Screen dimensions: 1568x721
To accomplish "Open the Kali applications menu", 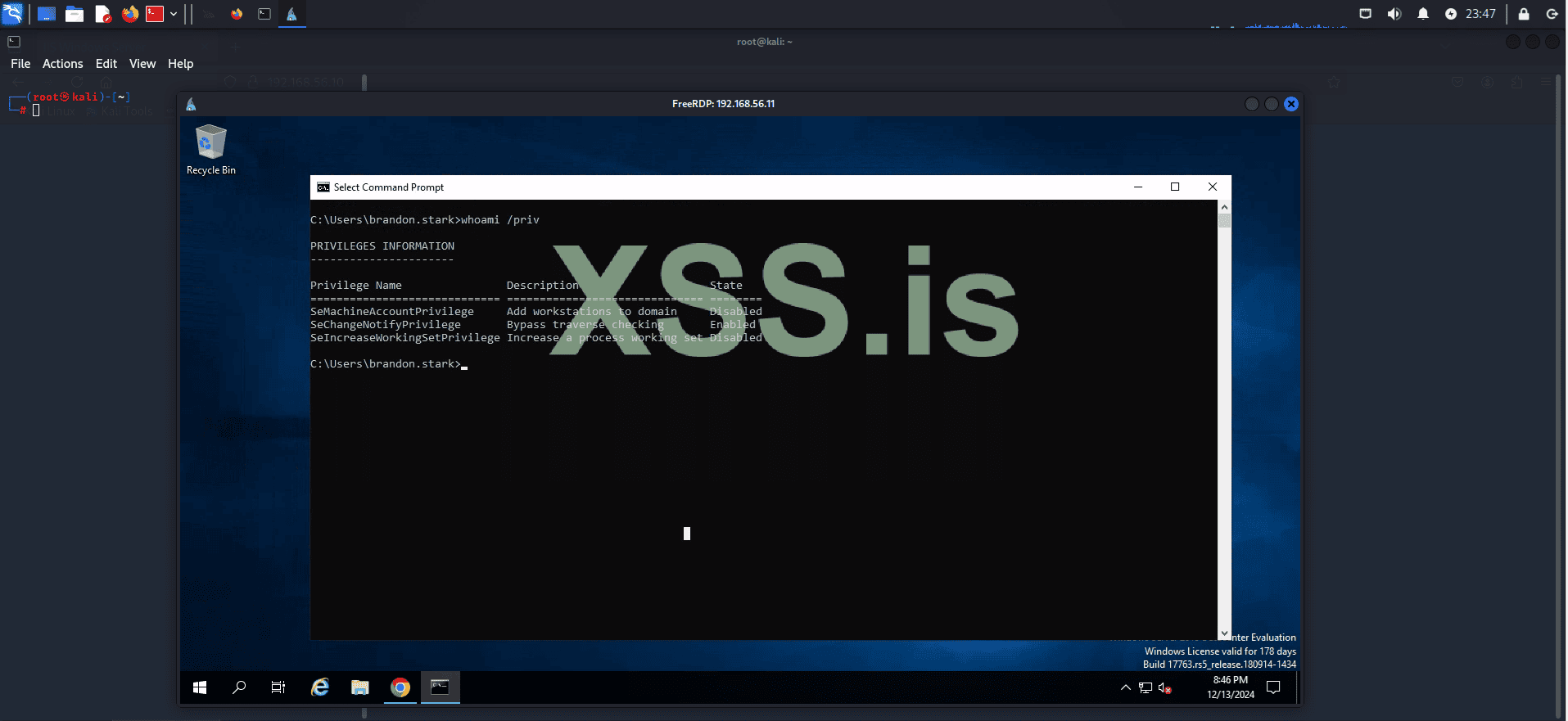I will (13, 14).
